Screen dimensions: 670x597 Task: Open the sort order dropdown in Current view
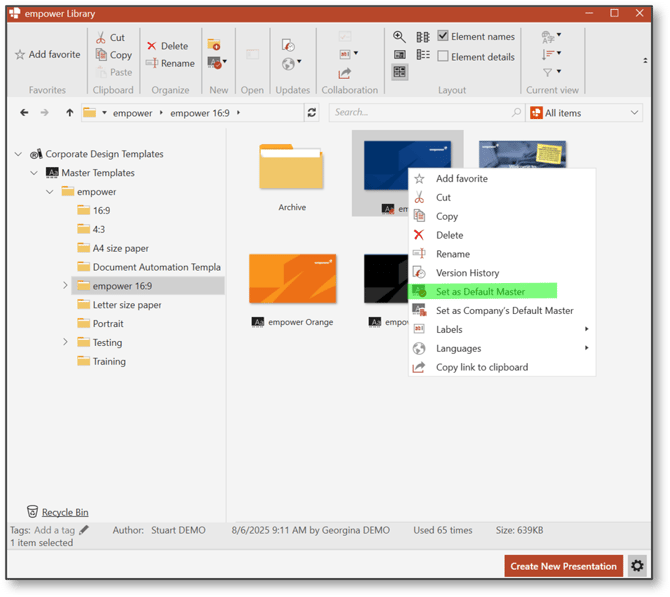point(551,54)
